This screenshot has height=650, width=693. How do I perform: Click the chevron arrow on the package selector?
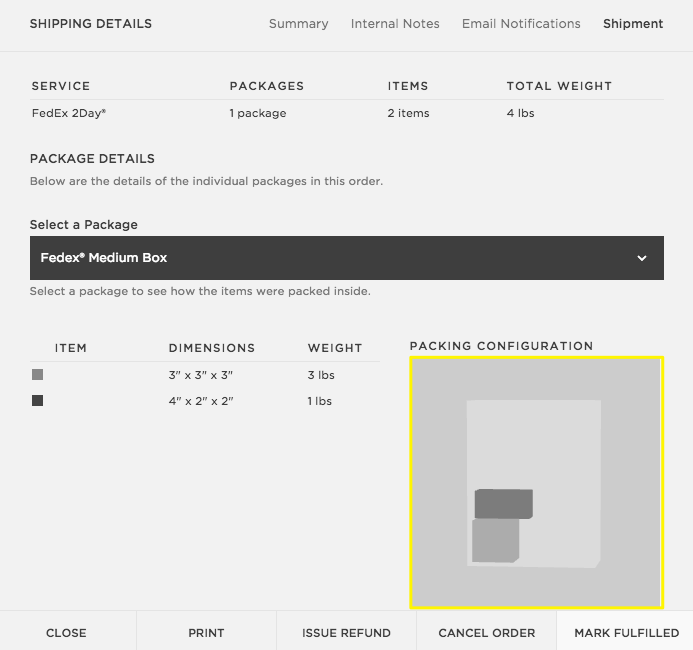click(x=642, y=258)
